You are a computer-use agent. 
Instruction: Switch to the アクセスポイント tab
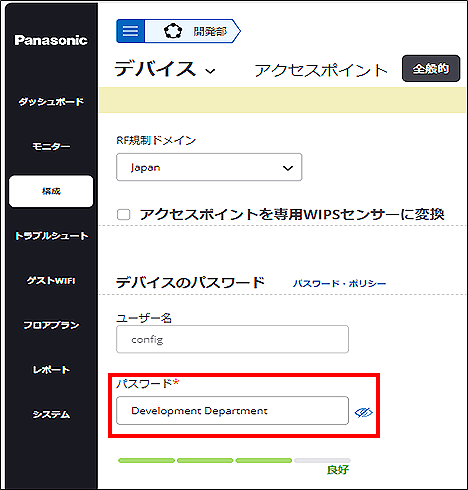[x=321, y=70]
